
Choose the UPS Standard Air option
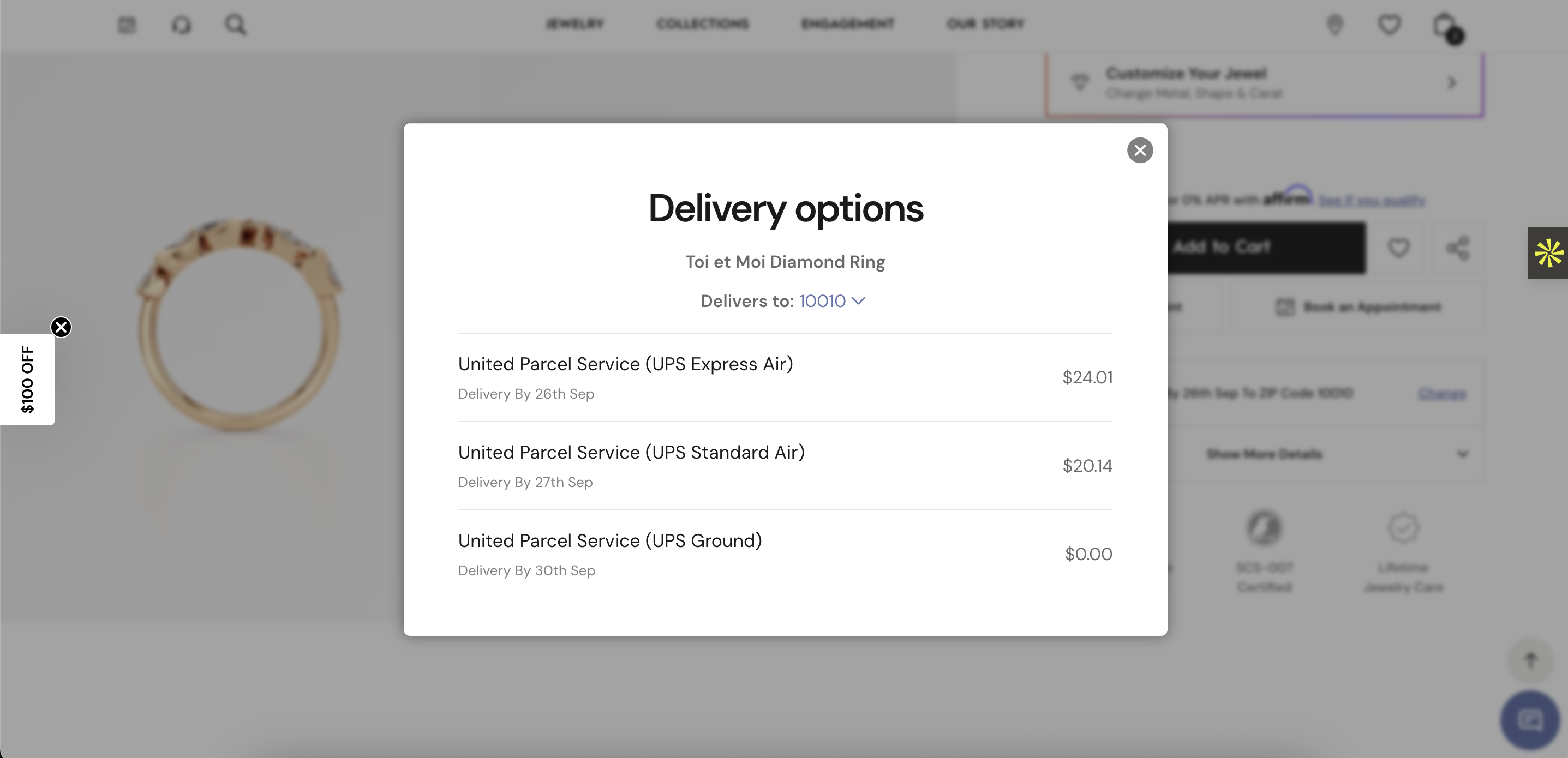click(x=785, y=466)
